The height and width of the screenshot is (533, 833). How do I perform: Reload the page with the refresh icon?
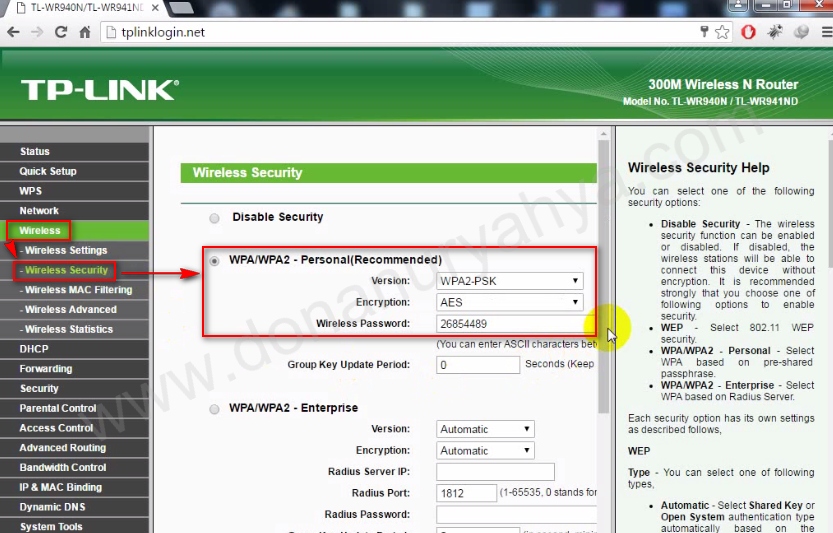(x=61, y=32)
